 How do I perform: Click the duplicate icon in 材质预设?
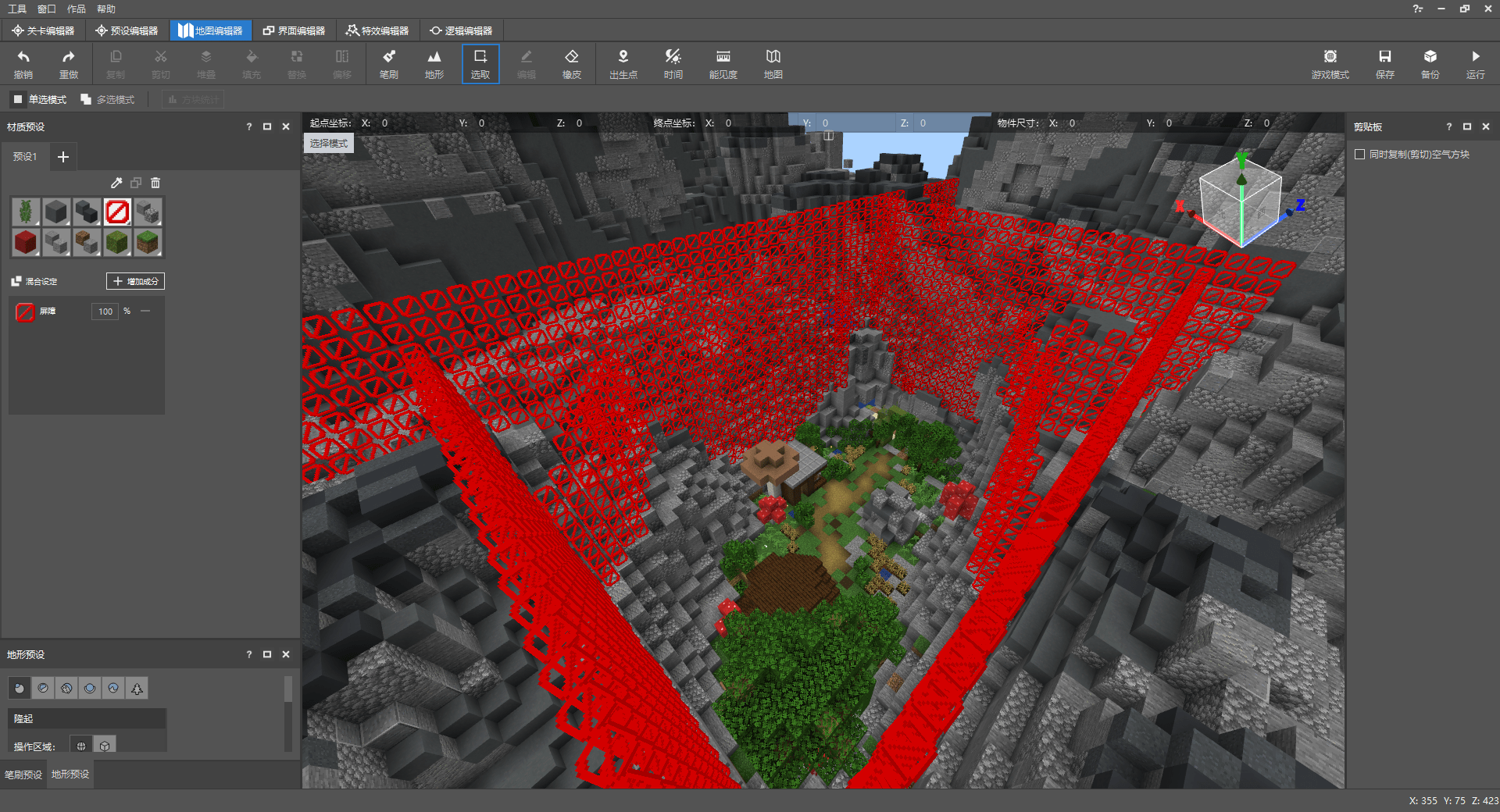(136, 183)
